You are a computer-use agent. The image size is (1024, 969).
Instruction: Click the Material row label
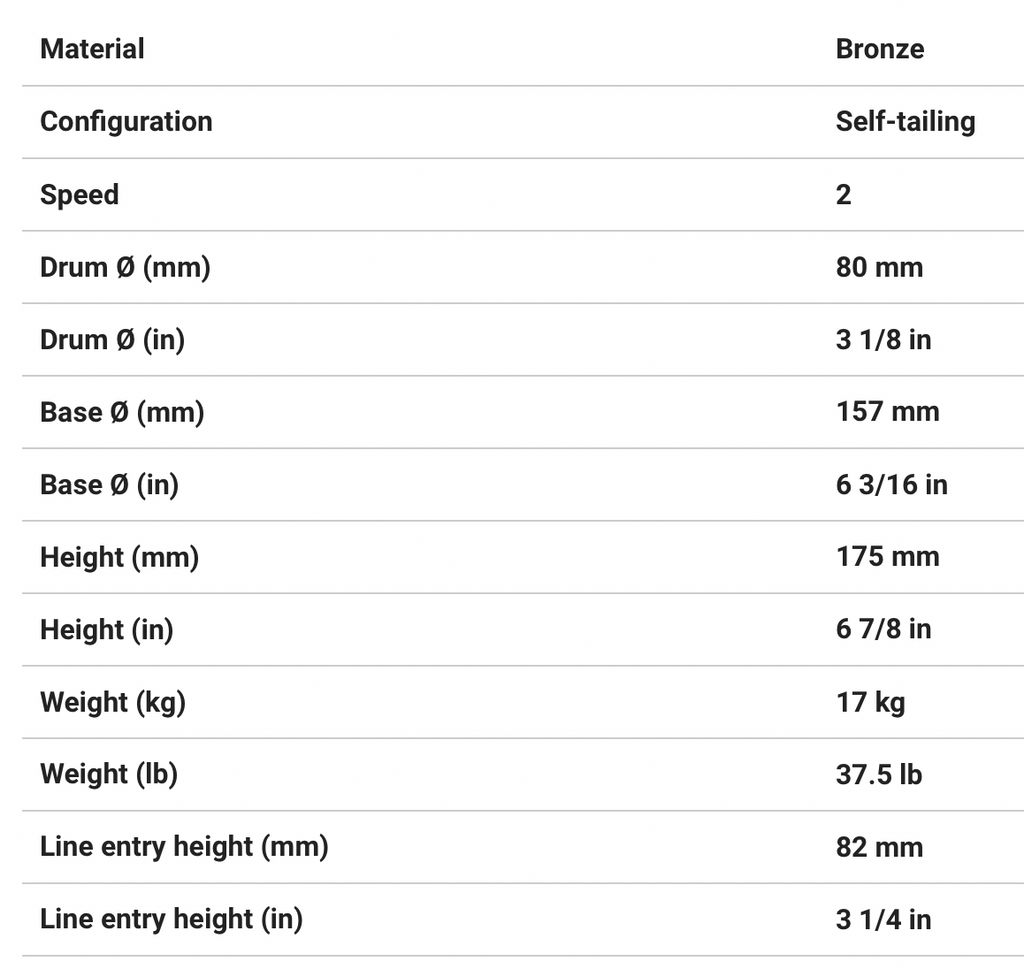[92, 49]
